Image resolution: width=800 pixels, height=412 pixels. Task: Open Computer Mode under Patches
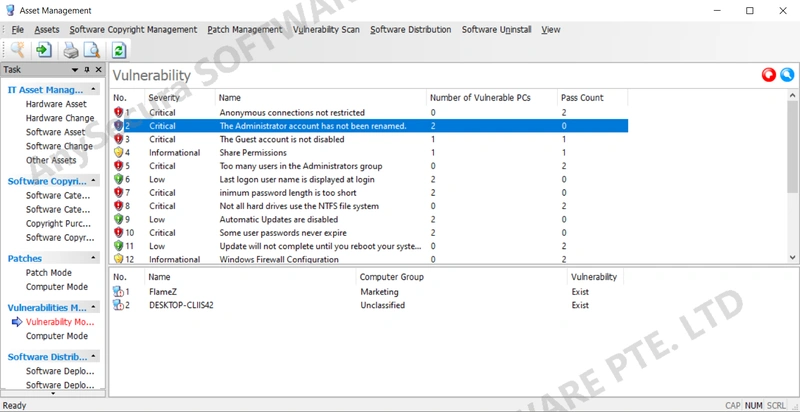click(57, 287)
